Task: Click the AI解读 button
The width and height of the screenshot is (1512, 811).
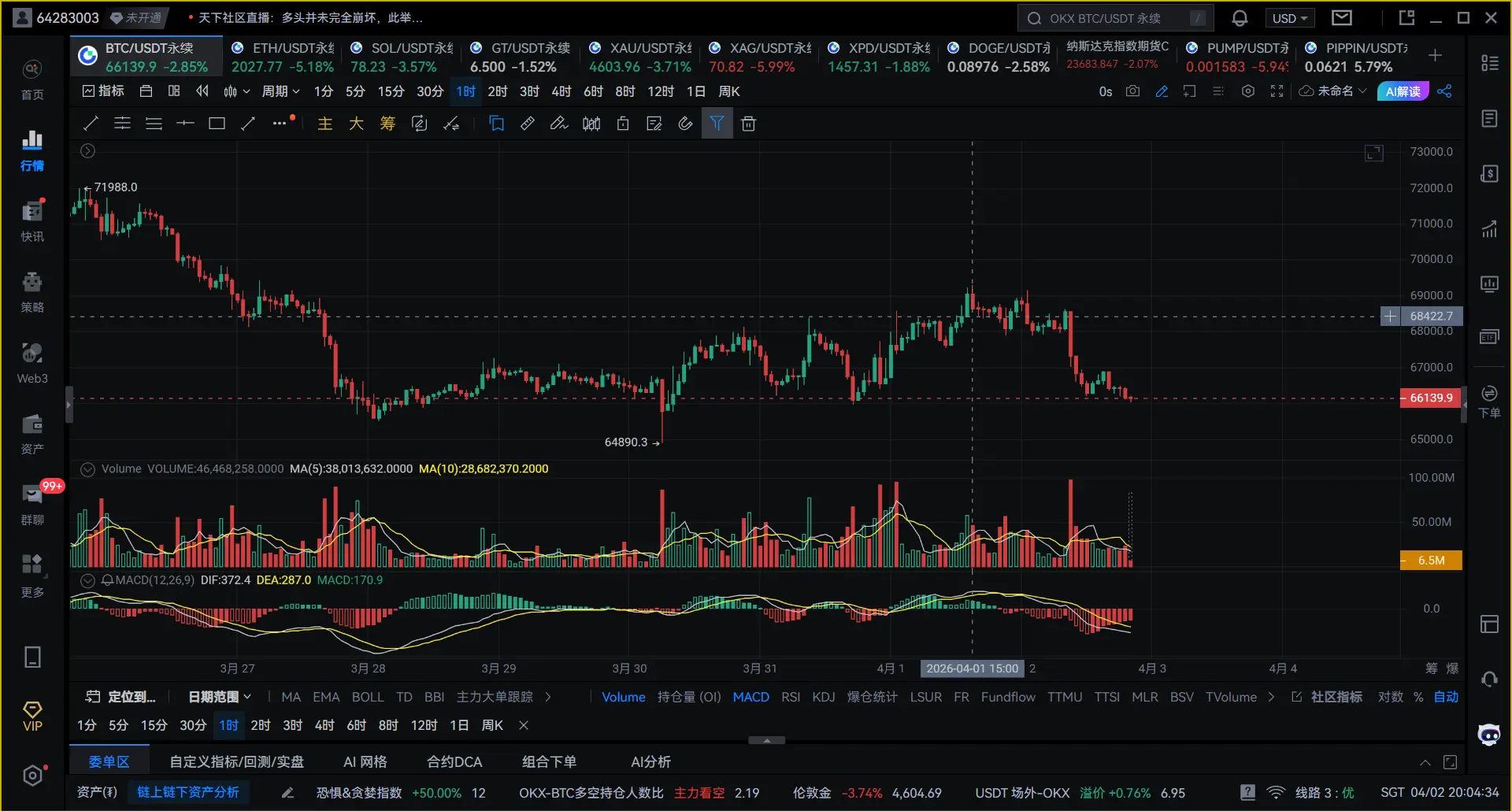Action: coord(1403,91)
